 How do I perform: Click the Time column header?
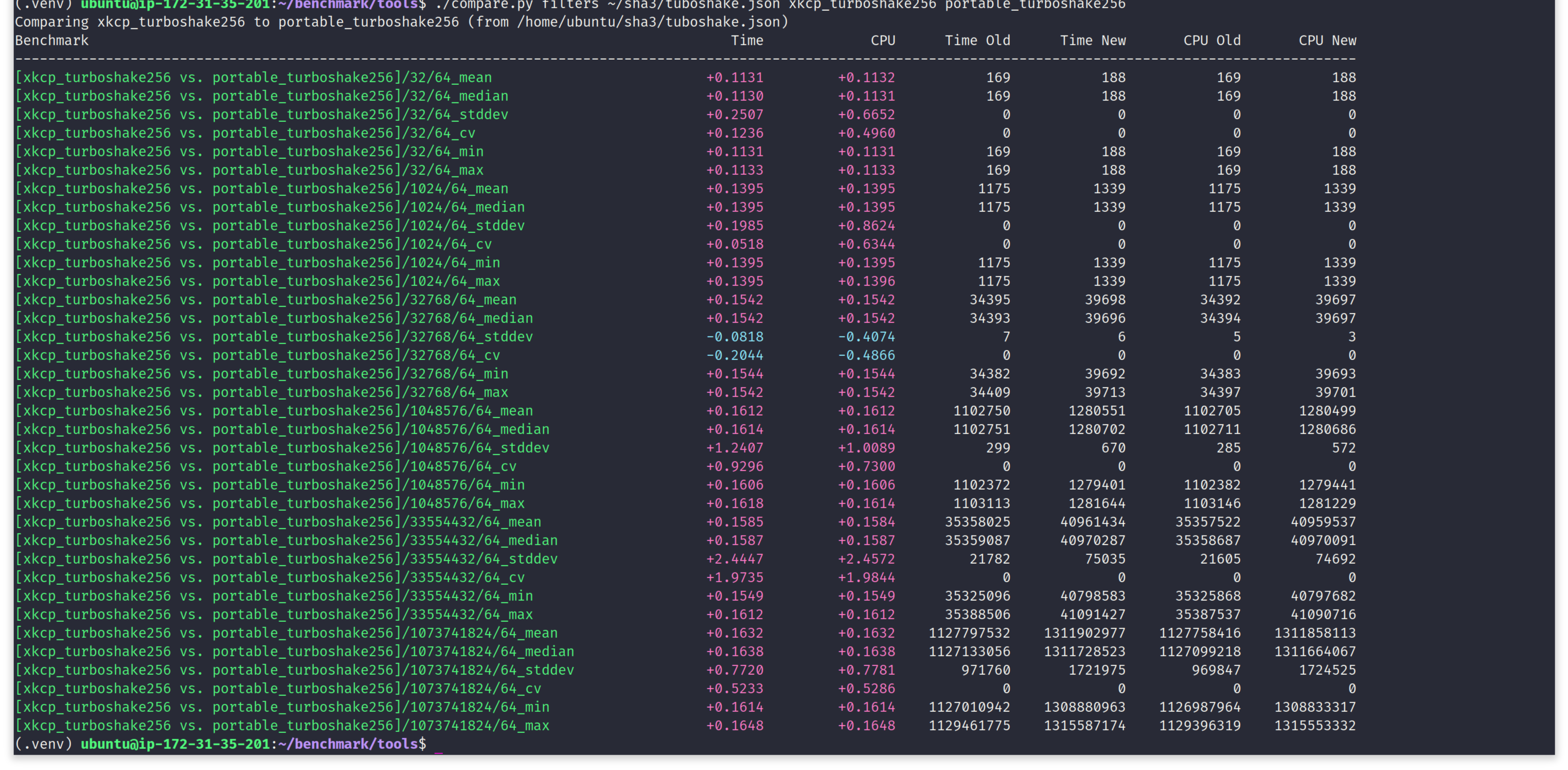click(x=746, y=41)
